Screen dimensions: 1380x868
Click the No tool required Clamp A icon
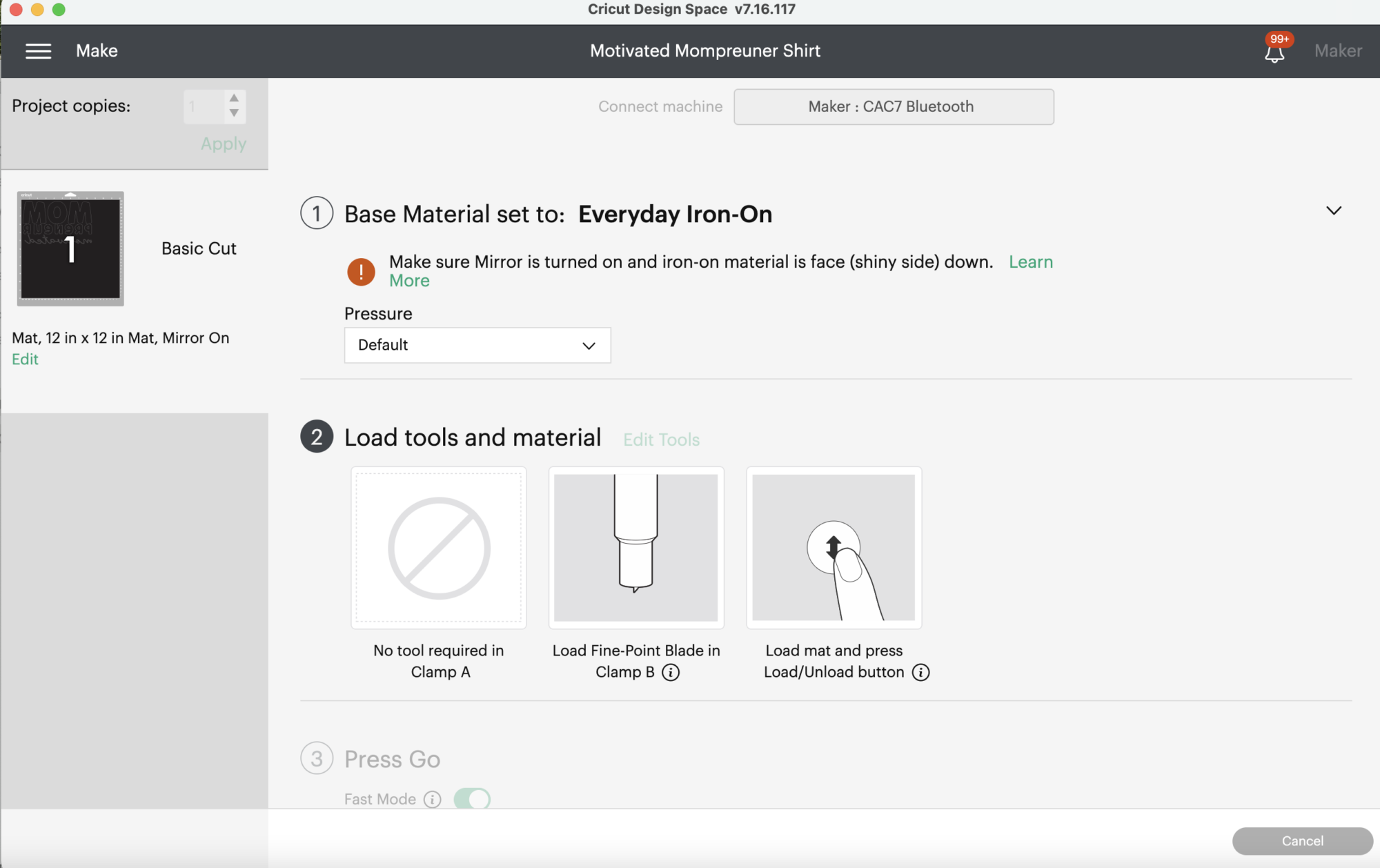click(437, 548)
